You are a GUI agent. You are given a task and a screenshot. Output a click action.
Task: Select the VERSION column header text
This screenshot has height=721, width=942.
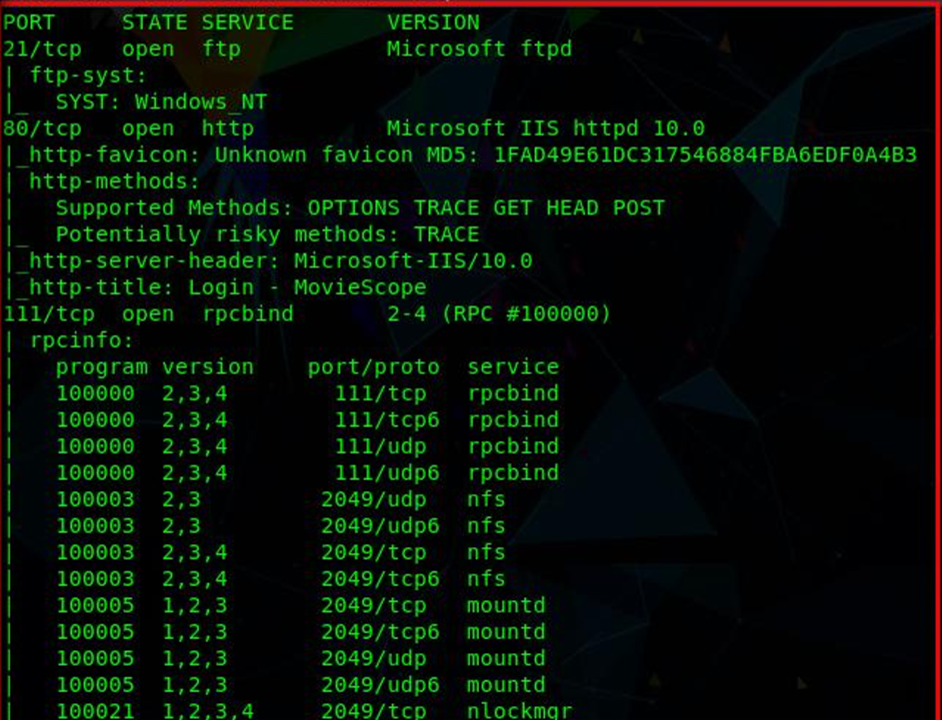(x=433, y=23)
